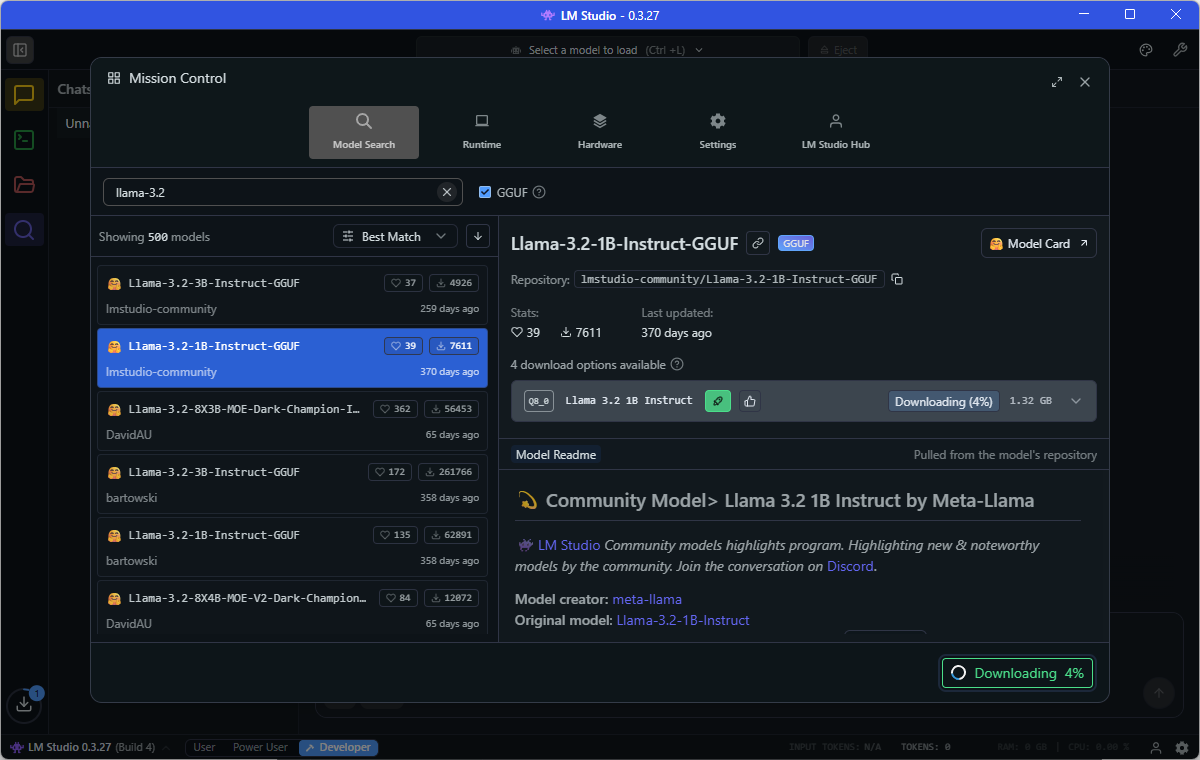Click the thumbs-up icon on the Q8_0 row
Screen dimensions: 1200x760
750,401
